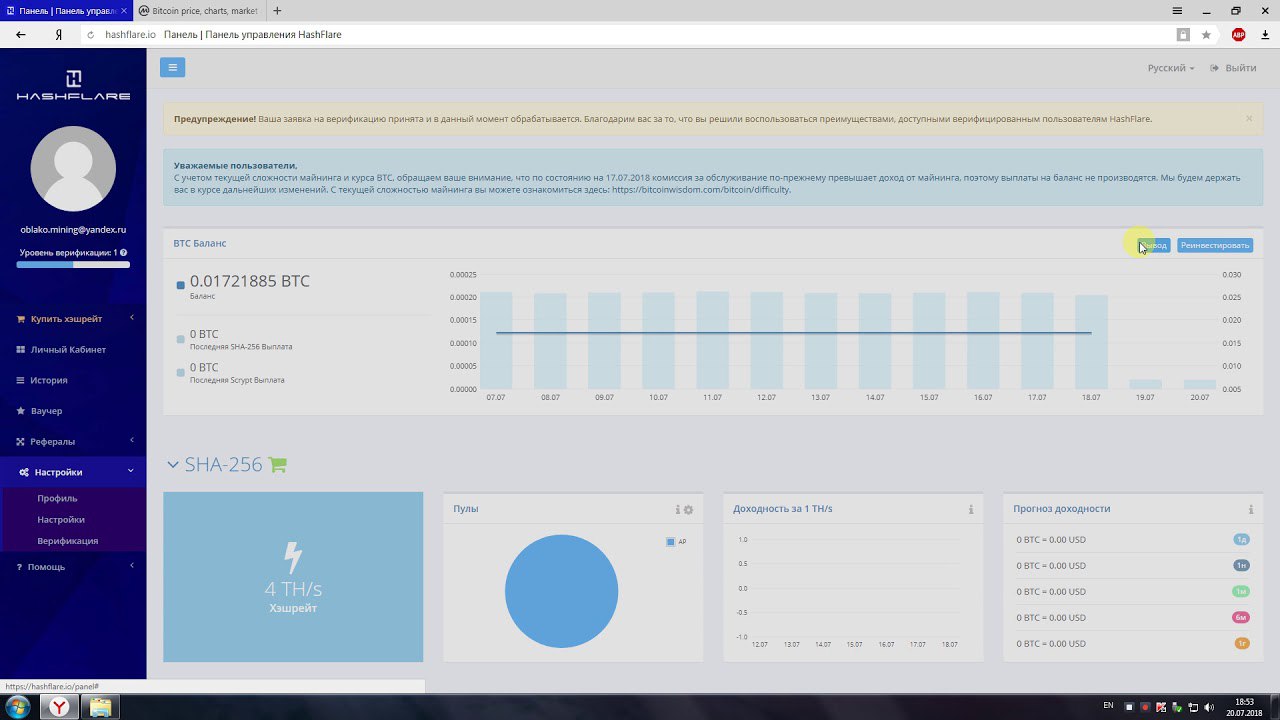Open the ABP Adblock extension icon
This screenshot has width=1280, height=720.
[1238, 34]
